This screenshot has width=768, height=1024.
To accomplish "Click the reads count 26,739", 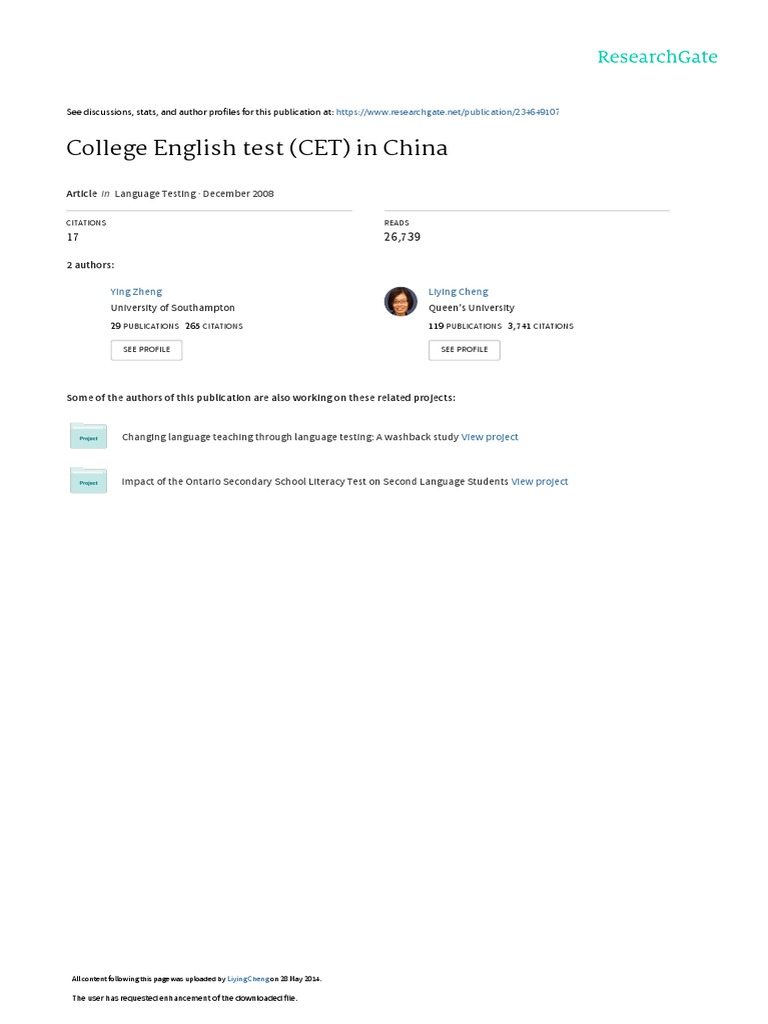I will coord(402,237).
